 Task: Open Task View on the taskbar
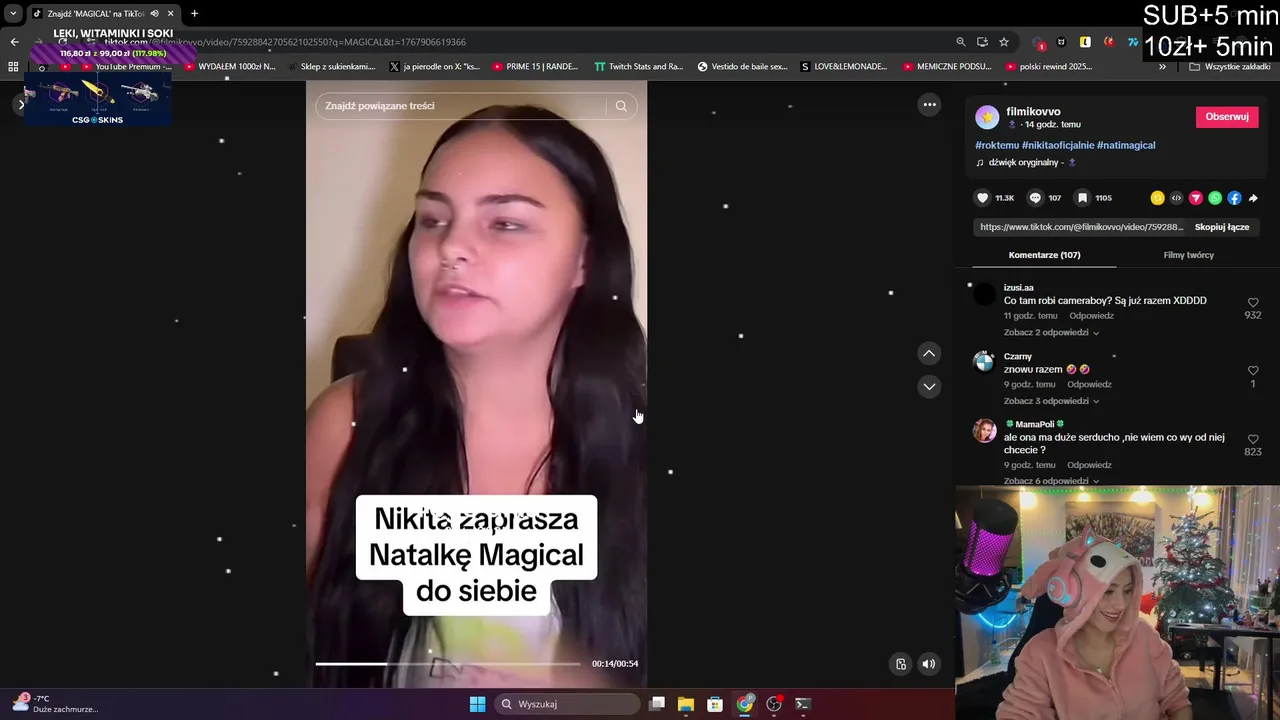[x=657, y=704]
